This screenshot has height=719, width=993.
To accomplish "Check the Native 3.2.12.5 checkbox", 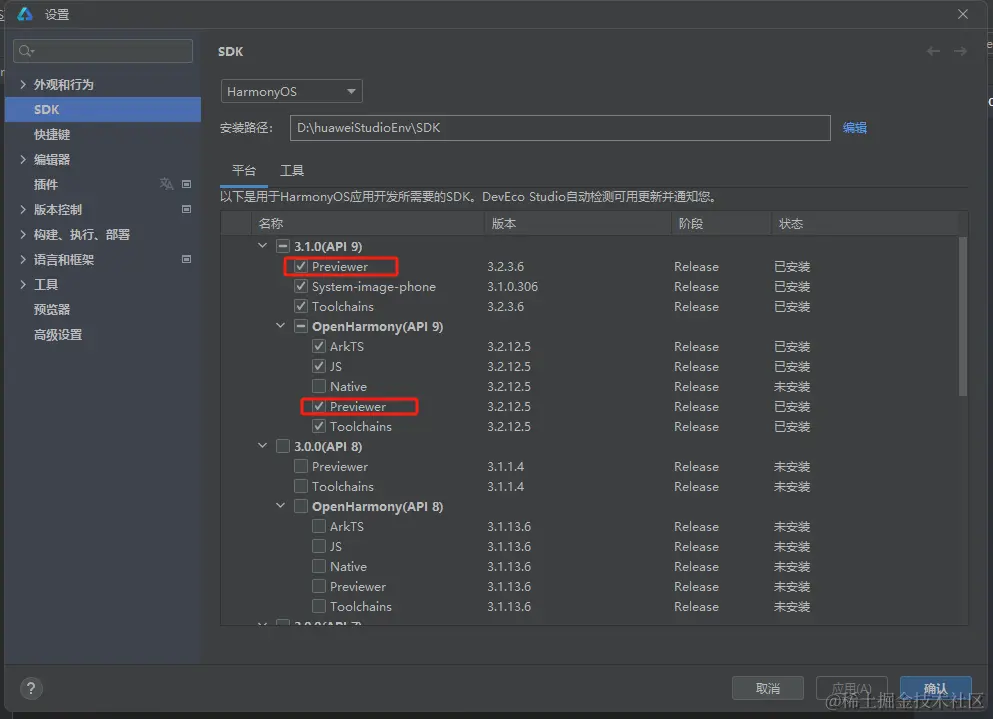I will pos(319,386).
